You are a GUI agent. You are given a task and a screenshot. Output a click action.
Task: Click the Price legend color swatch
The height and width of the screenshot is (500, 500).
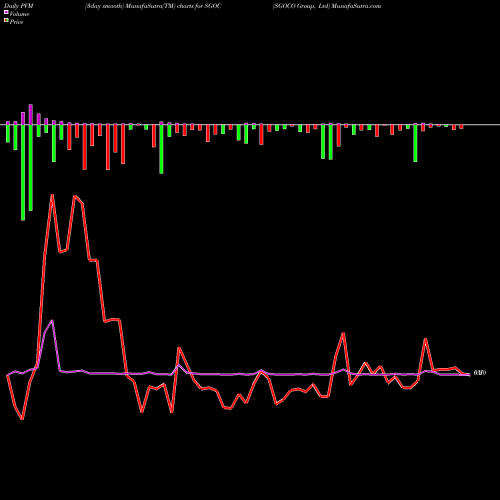pos(6,21)
